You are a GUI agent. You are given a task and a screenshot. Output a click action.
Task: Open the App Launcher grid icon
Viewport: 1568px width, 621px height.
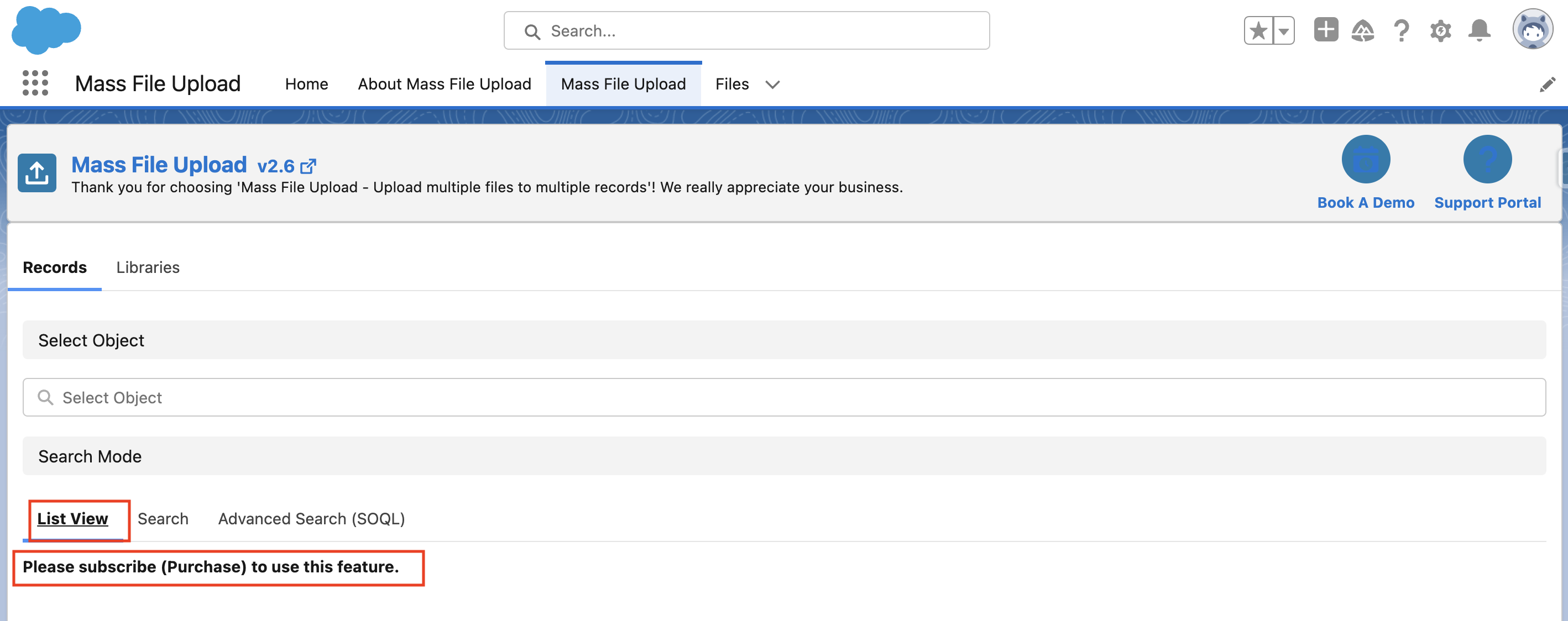coord(35,83)
